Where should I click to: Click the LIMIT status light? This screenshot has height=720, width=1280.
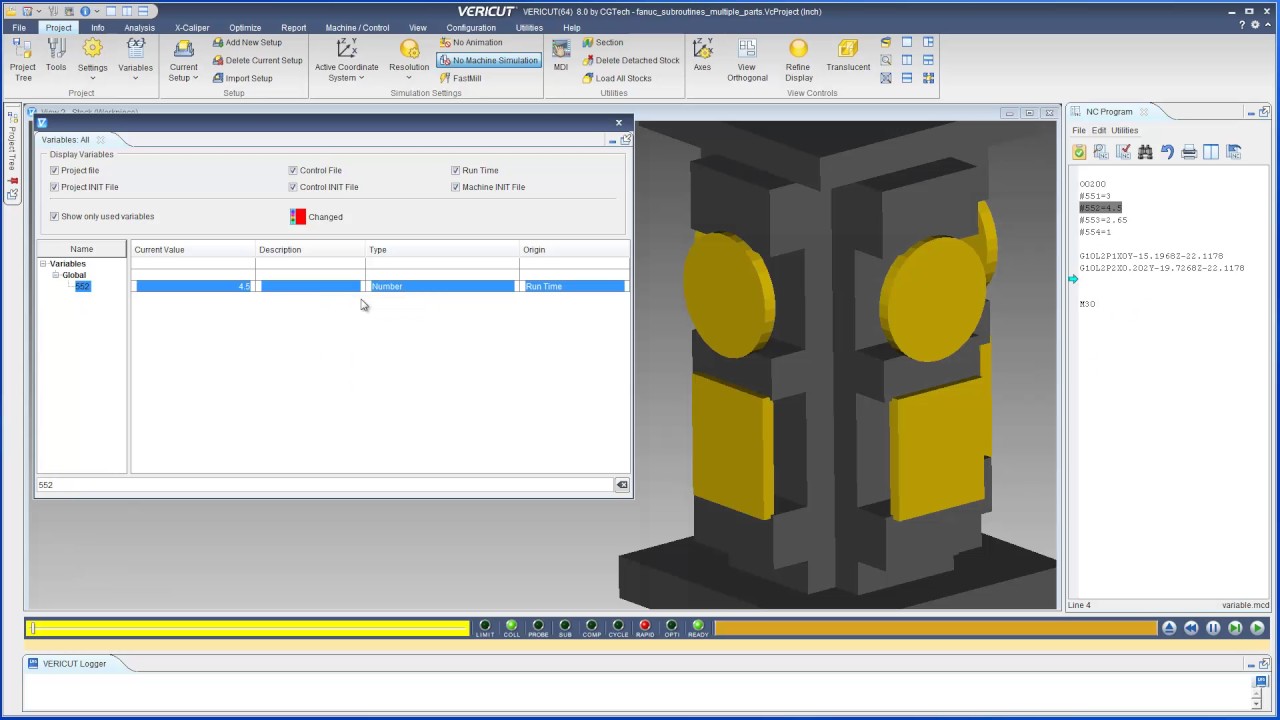coord(485,626)
